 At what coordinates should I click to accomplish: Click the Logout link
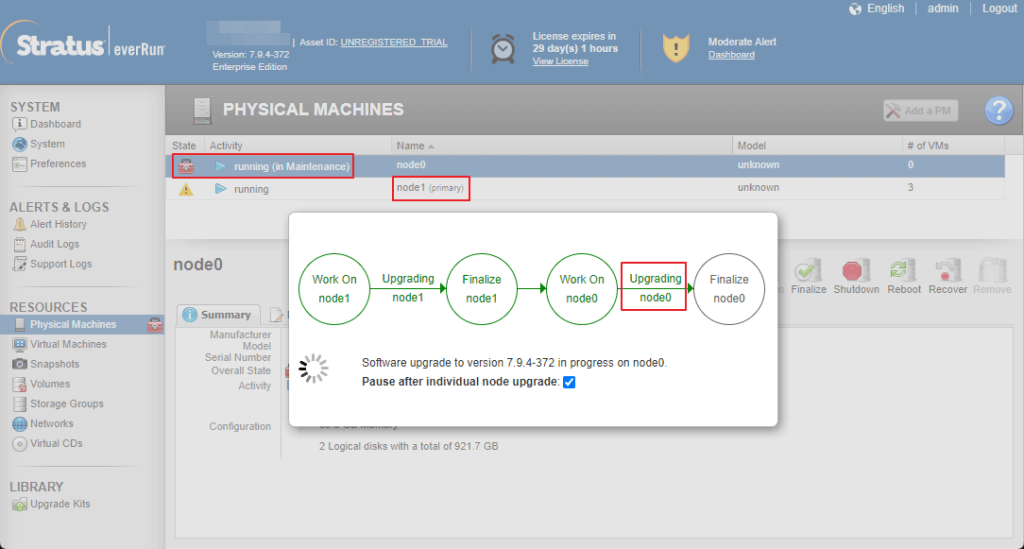1000,8
